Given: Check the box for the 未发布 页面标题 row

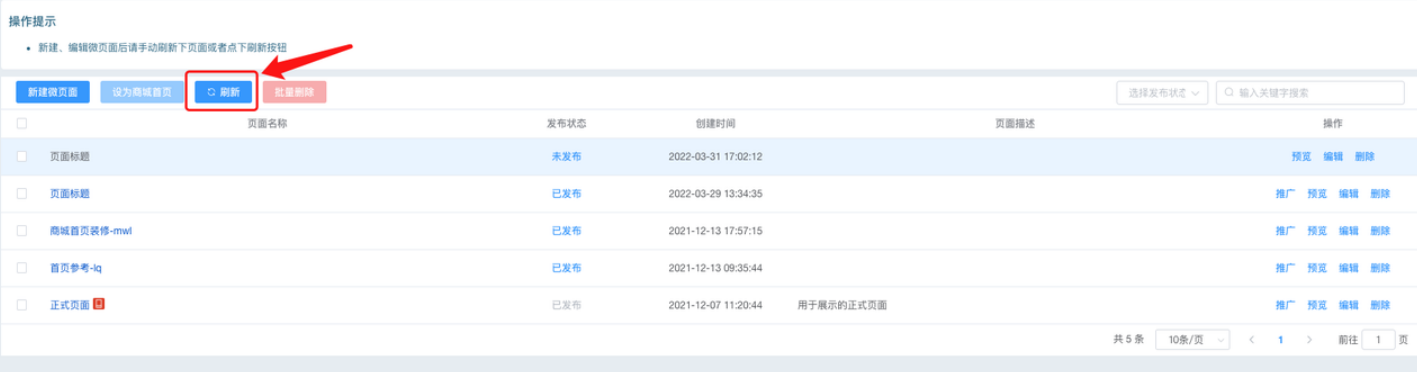Looking at the screenshot, I should 22,157.
